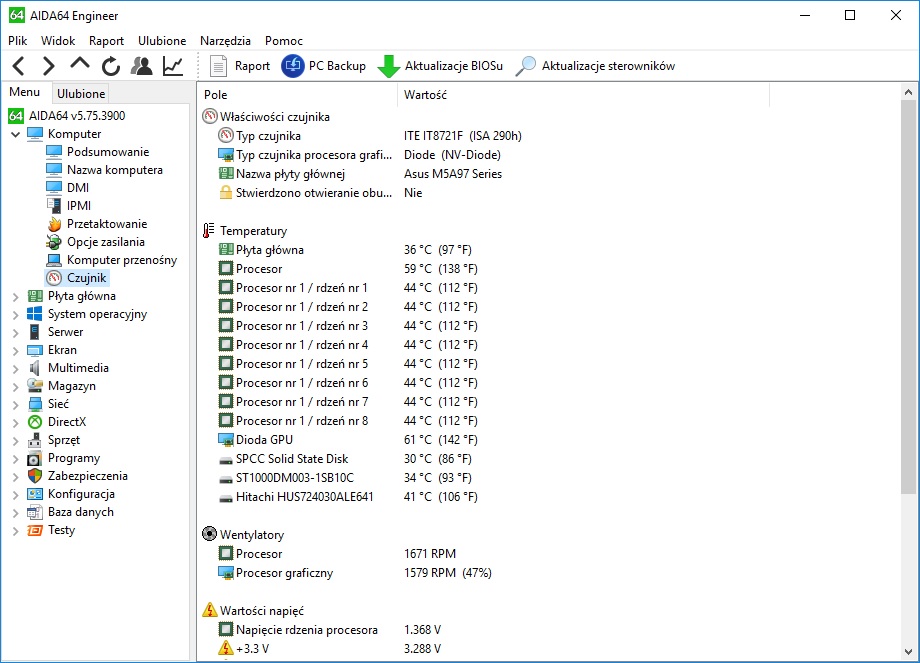Click the up-level arrow toolbar icon

(80, 64)
